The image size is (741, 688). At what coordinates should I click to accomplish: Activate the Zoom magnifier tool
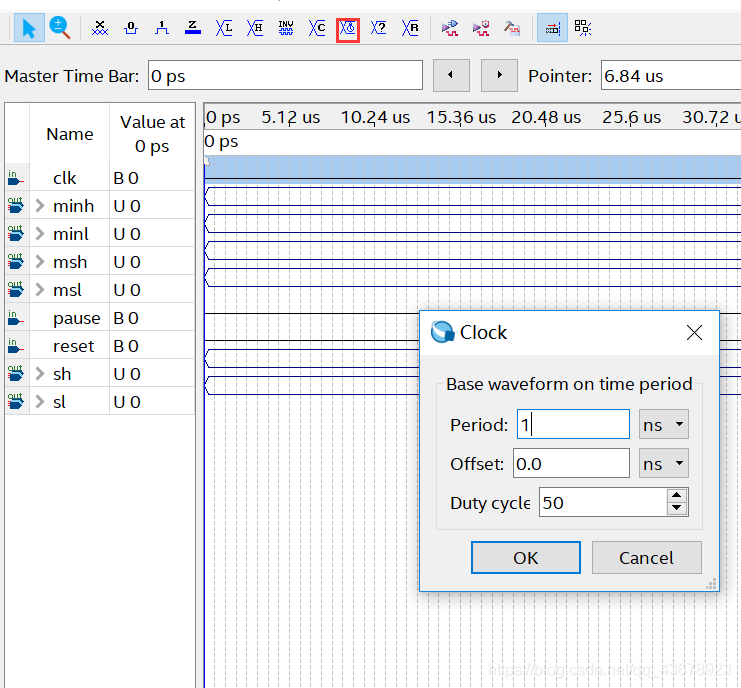click(x=60, y=28)
